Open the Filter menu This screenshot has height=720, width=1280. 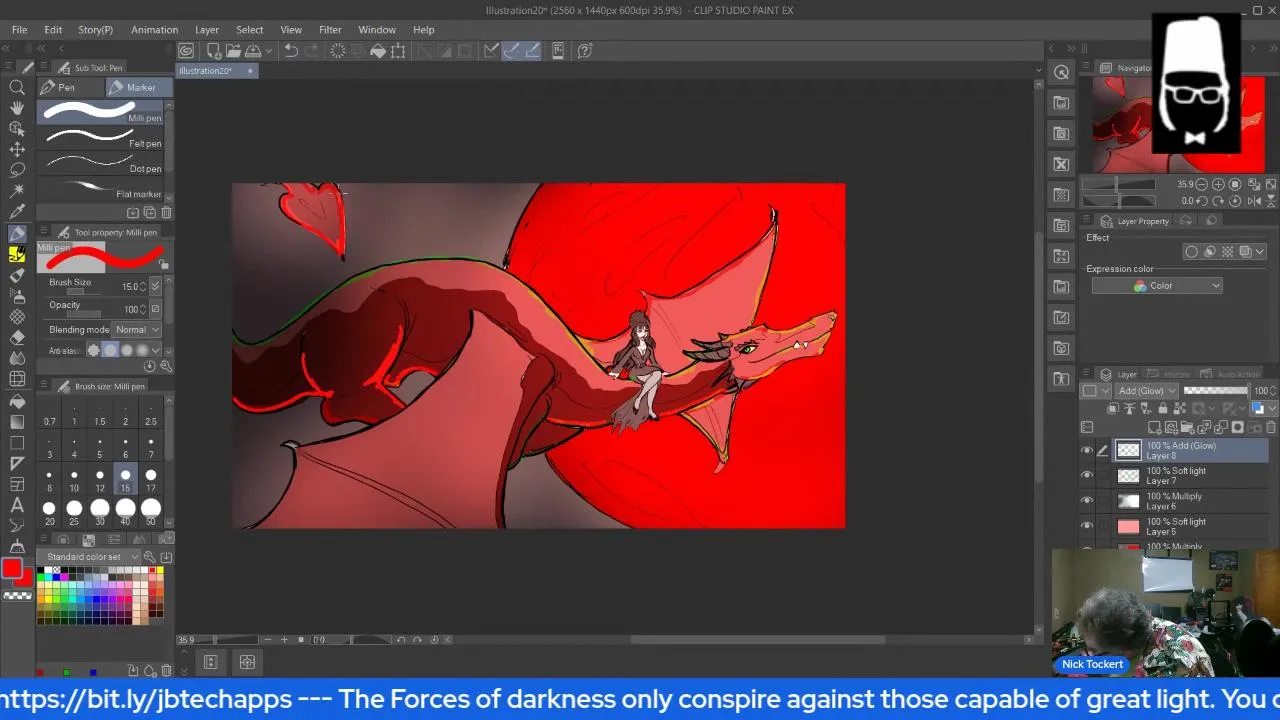click(x=330, y=30)
